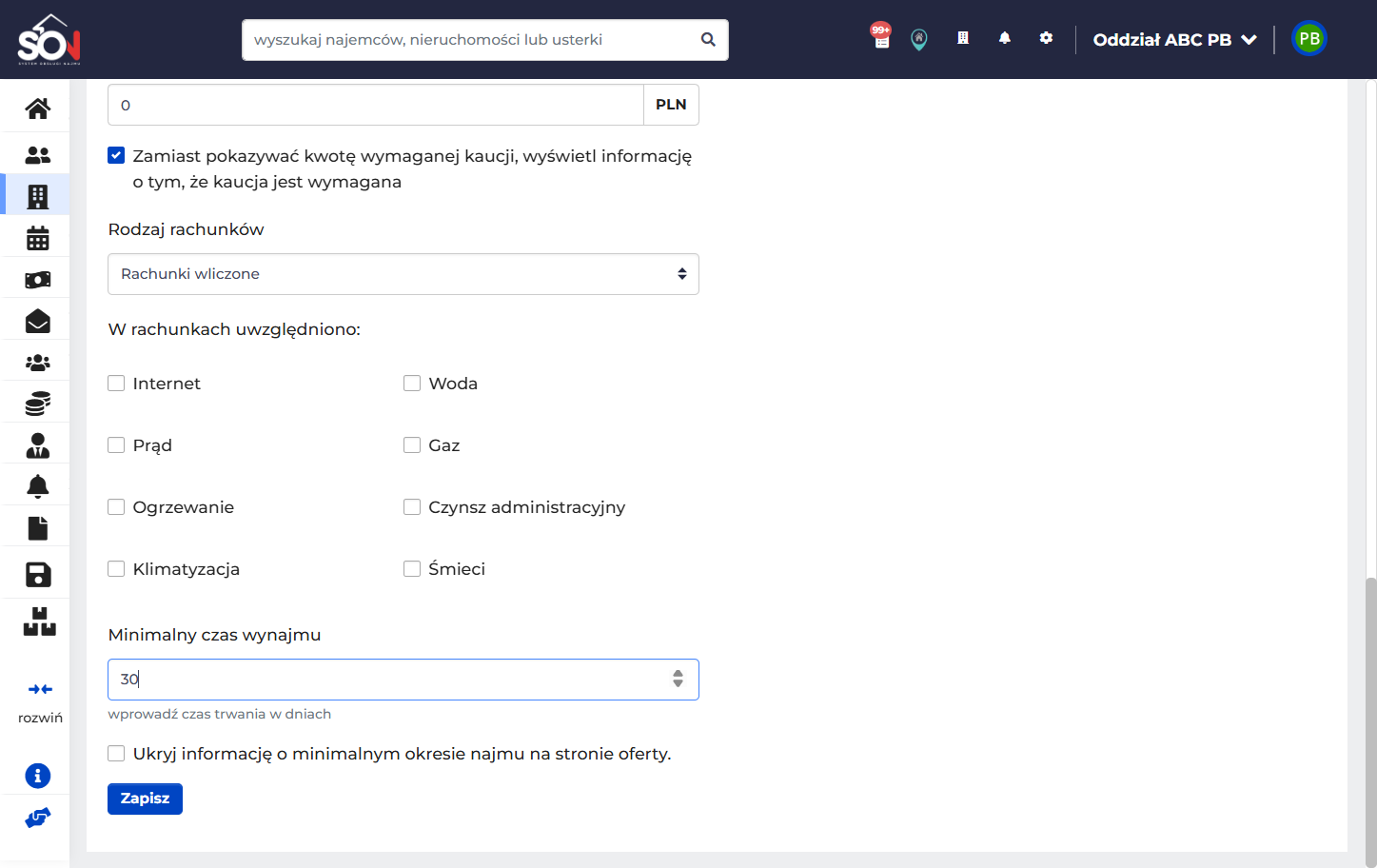Image resolution: width=1377 pixels, height=868 pixels.
Task: Open the sidebar bell alerts icon
Action: point(38,486)
